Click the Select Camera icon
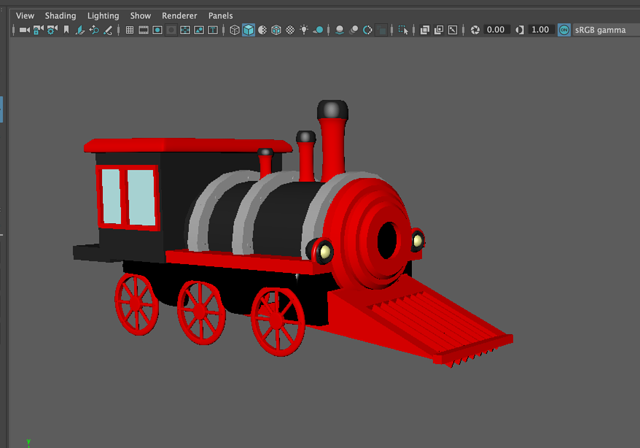 tap(24, 30)
